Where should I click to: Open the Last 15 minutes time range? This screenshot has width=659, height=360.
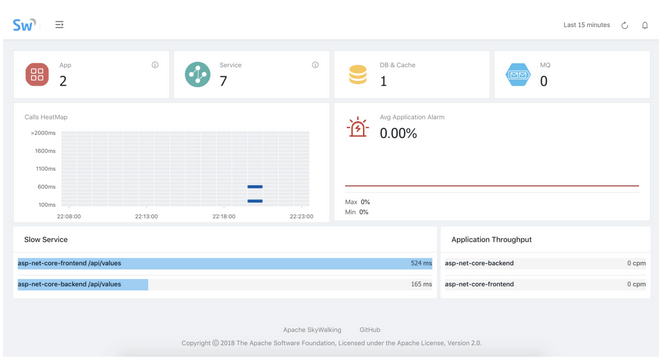pyautogui.click(x=586, y=25)
